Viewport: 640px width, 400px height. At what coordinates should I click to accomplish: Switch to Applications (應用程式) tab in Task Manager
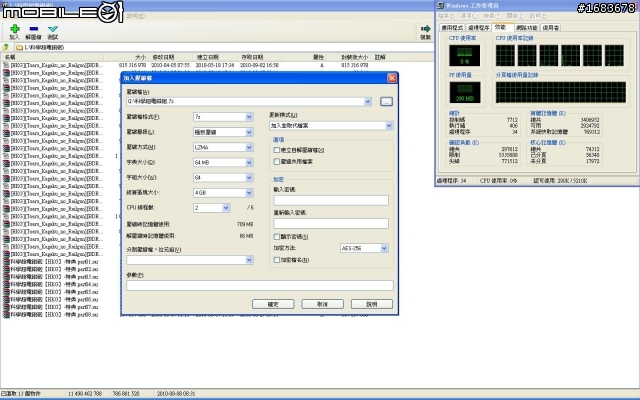click(x=452, y=28)
